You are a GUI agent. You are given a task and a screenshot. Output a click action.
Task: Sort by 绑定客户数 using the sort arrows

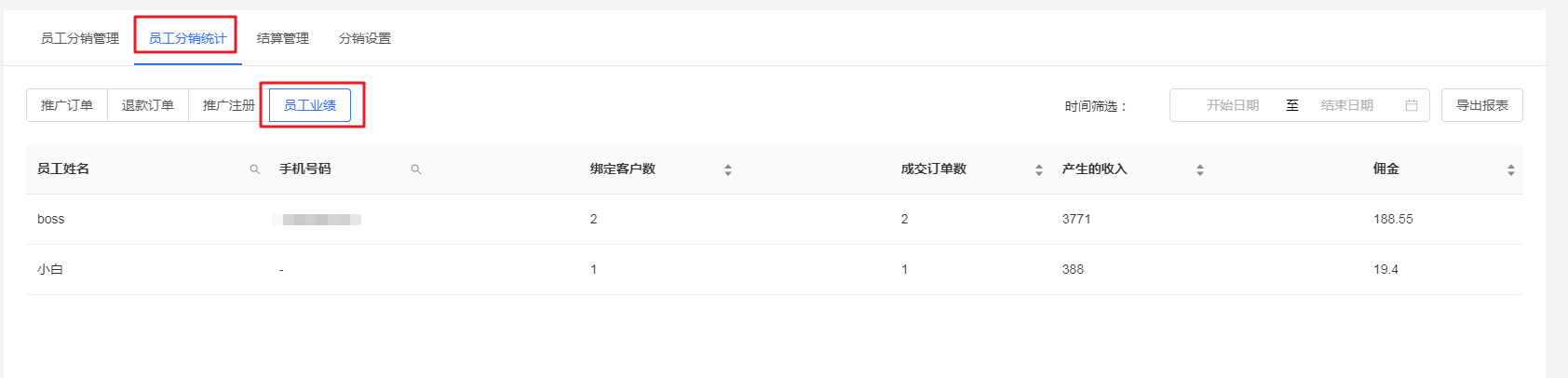[727, 169]
